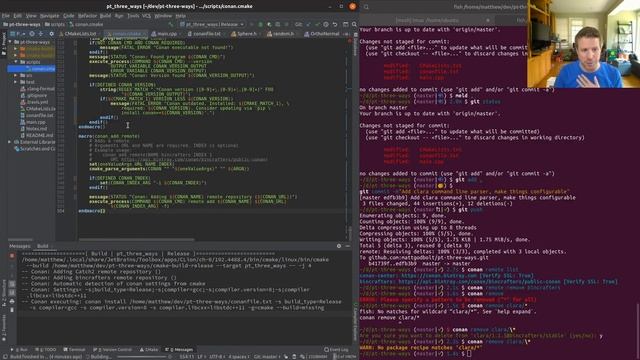Click the scripts breadcrumb folder
Image resolution: width=640 pixels, height=360 pixels.
pos(55,24)
